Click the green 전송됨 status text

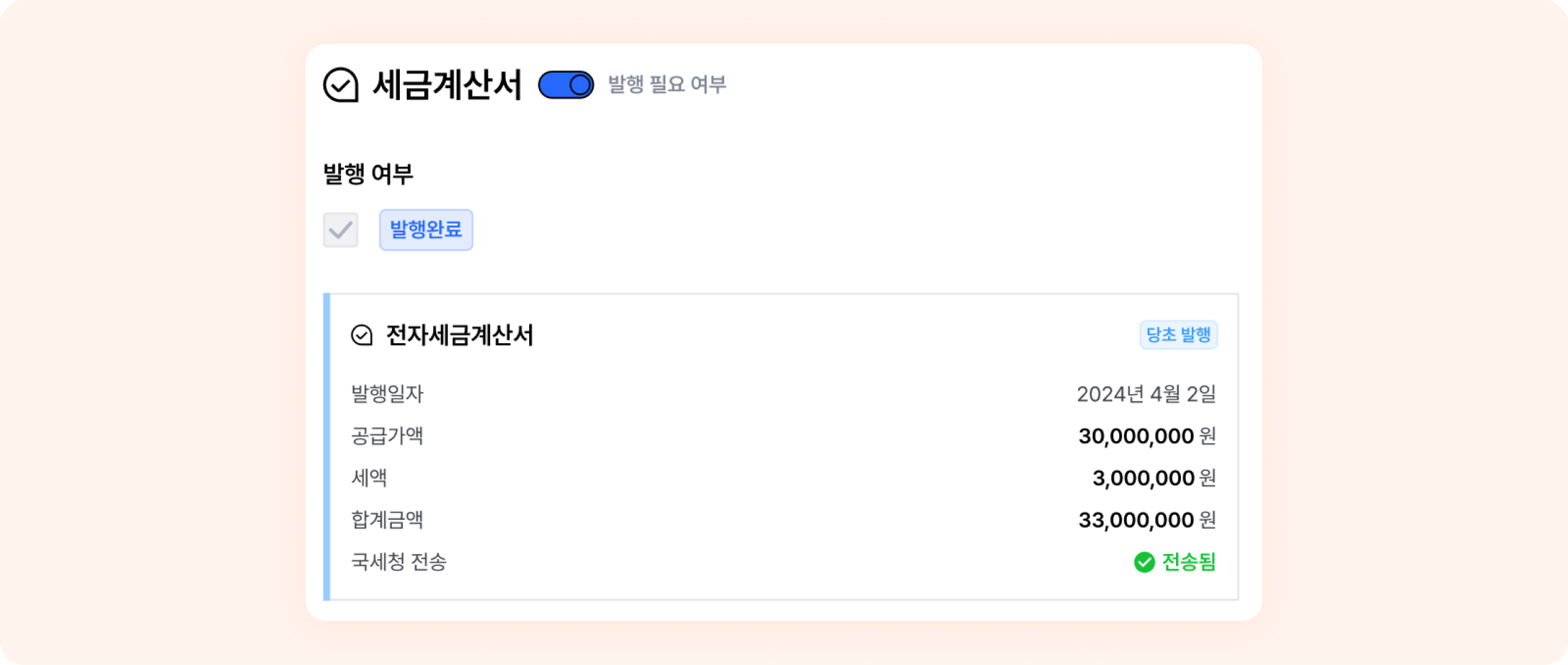pyautogui.click(x=1188, y=562)
